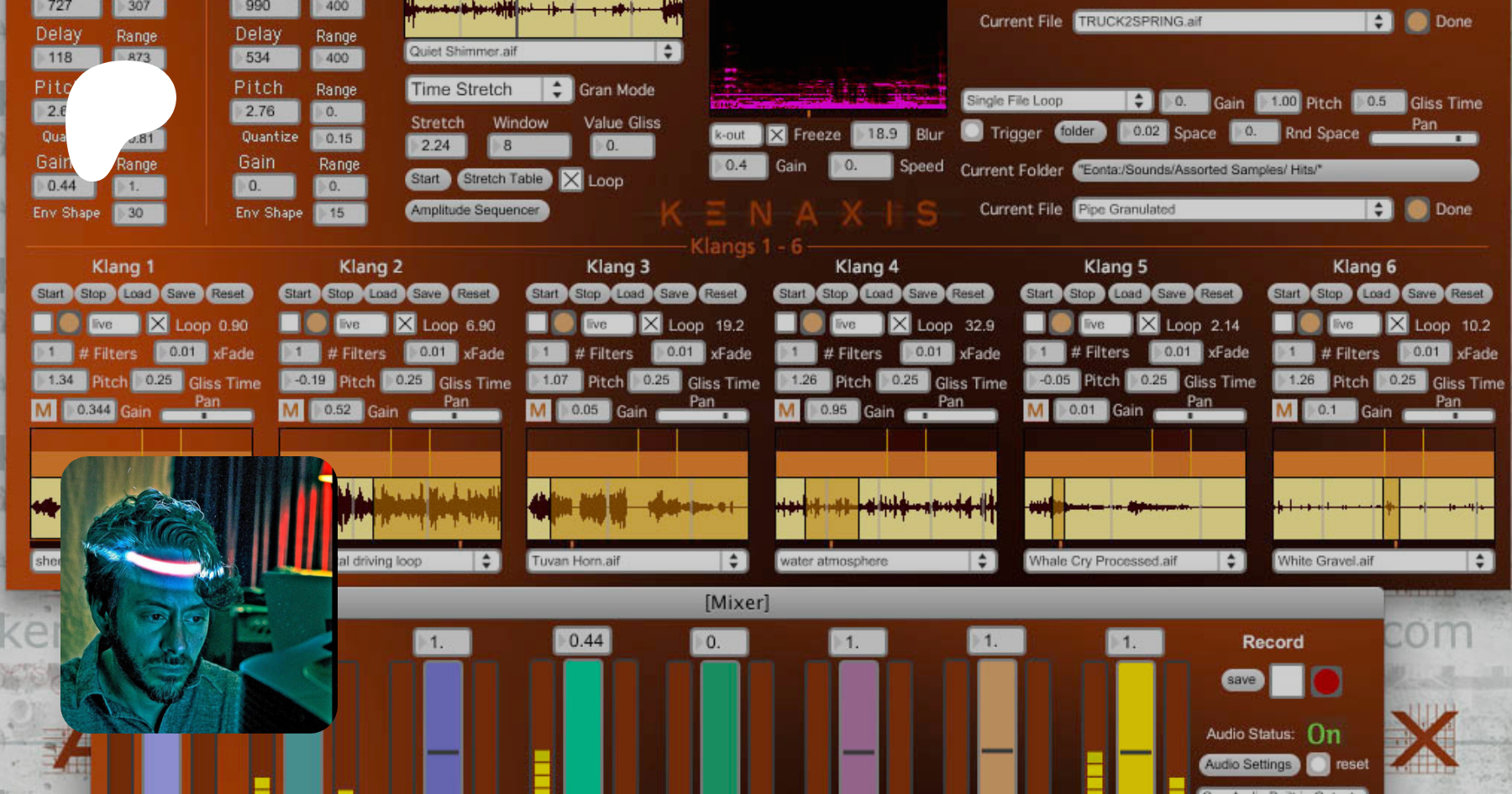This screenshot has height=794, width=1512.
Task: Click the white square beside the record save button
Action: click(1286, 681)
